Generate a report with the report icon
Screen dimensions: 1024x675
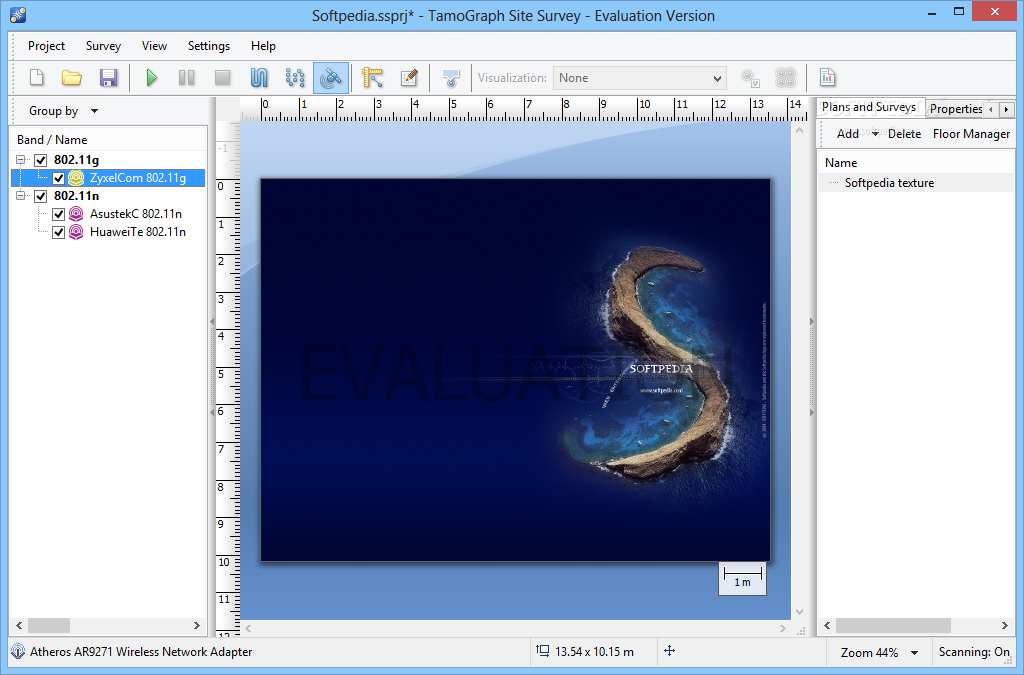pos(827,78)
